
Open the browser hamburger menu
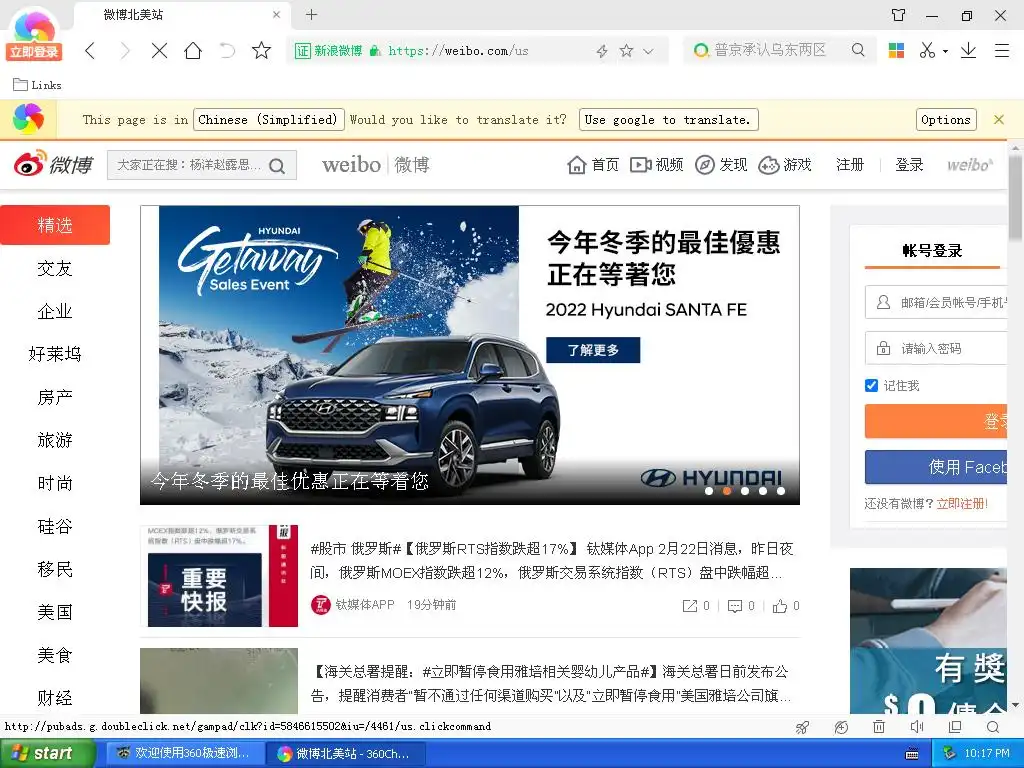1002,50
